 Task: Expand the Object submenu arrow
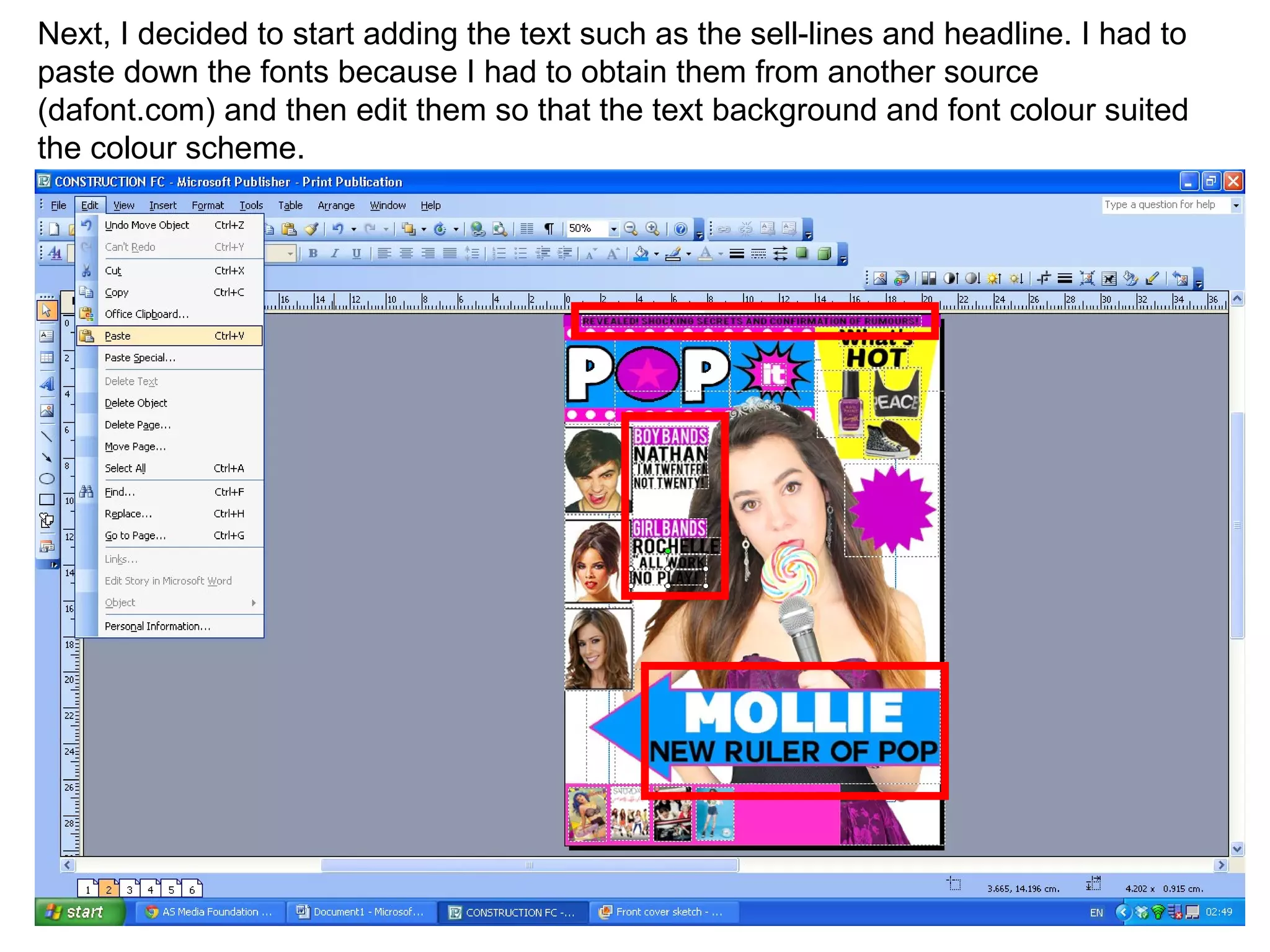click(x=253, y=602)
